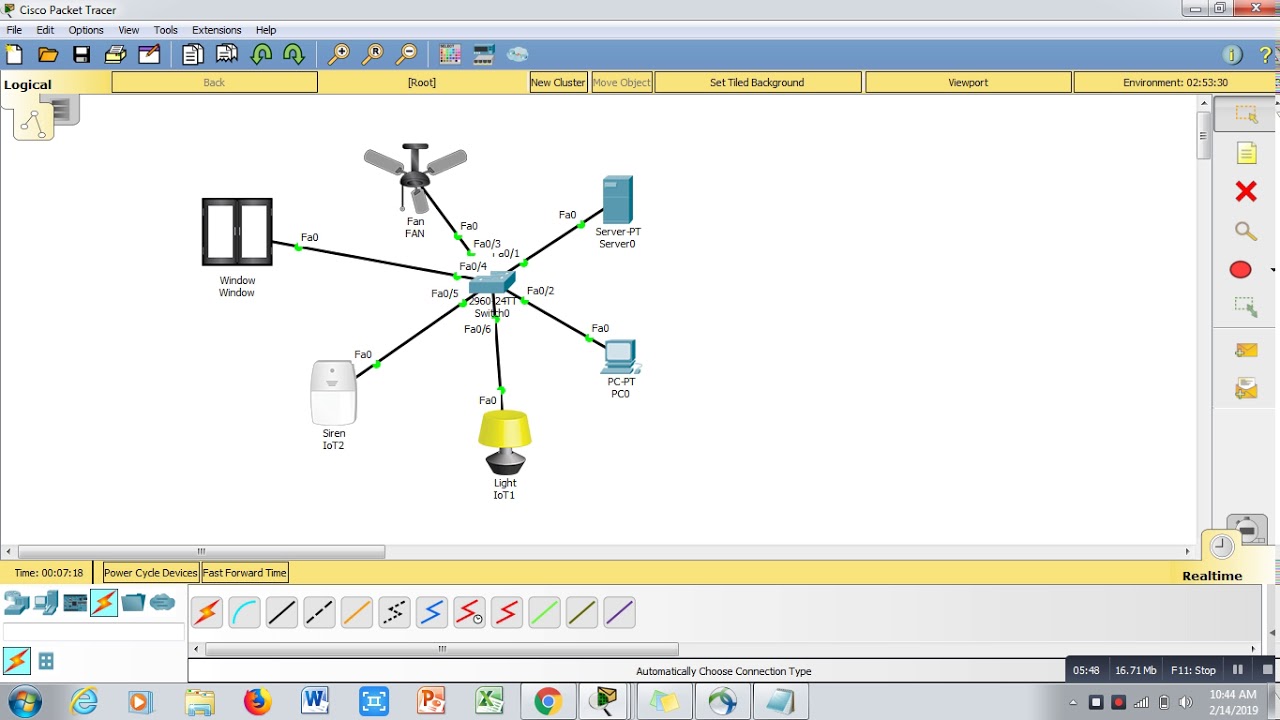Viewport: 1280px width, 720px height.
Task: Open a file with the folder icon
Action: point(47,54)
